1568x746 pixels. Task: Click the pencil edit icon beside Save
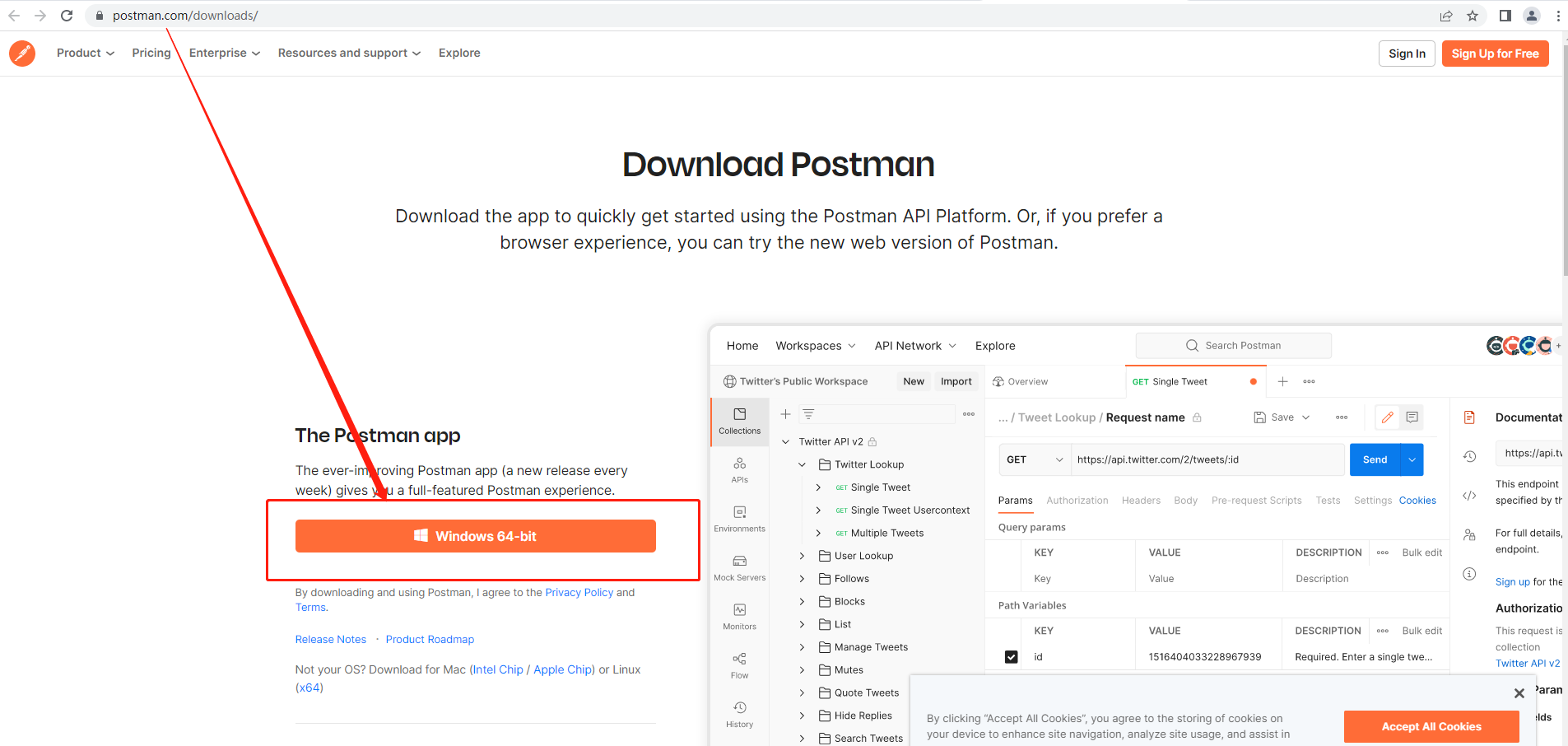click(x=1388, y=417)
